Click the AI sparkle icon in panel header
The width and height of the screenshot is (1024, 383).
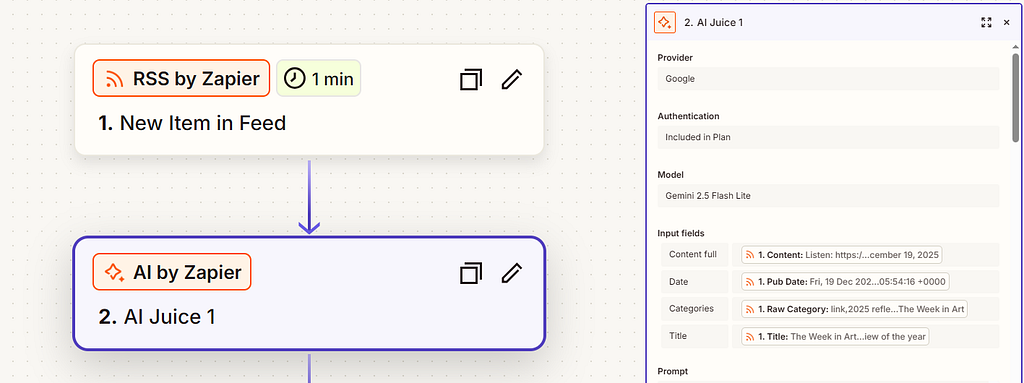(x=665, y=22)
